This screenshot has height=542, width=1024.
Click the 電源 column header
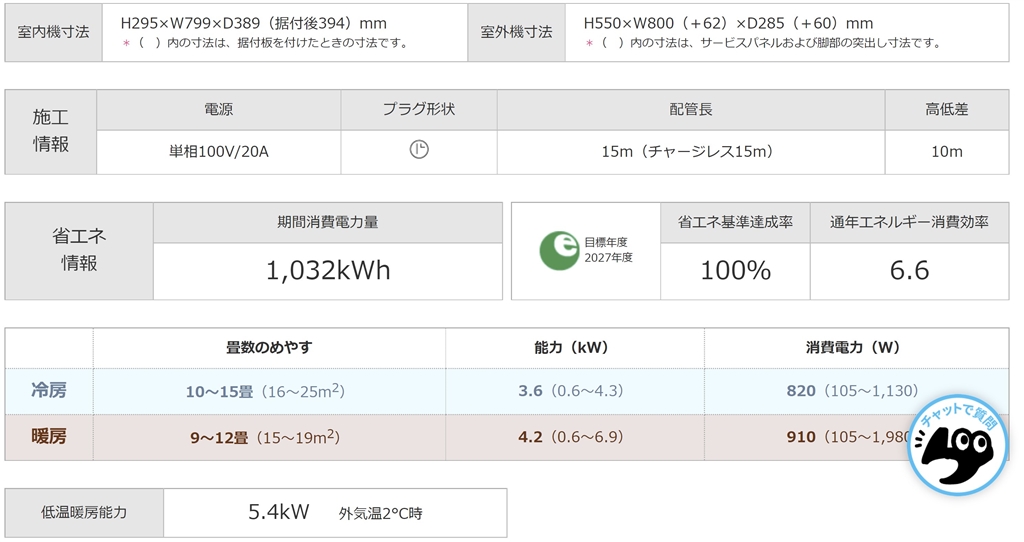point(218,109)
